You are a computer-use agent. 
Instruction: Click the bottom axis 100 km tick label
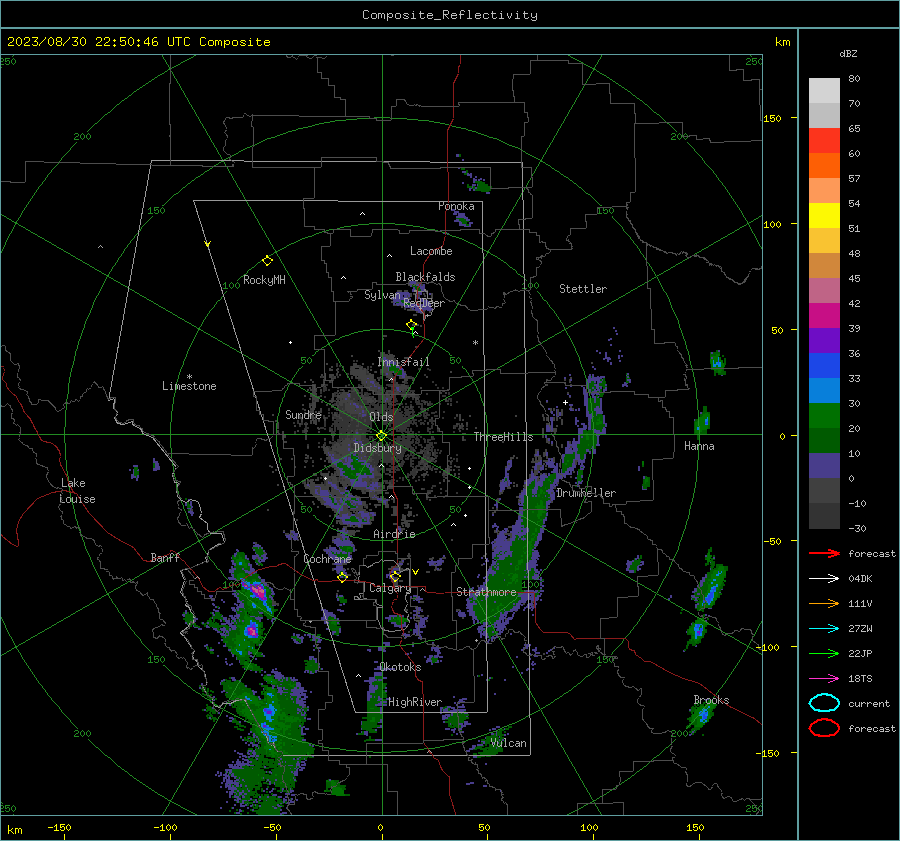[x=589, y=827]
